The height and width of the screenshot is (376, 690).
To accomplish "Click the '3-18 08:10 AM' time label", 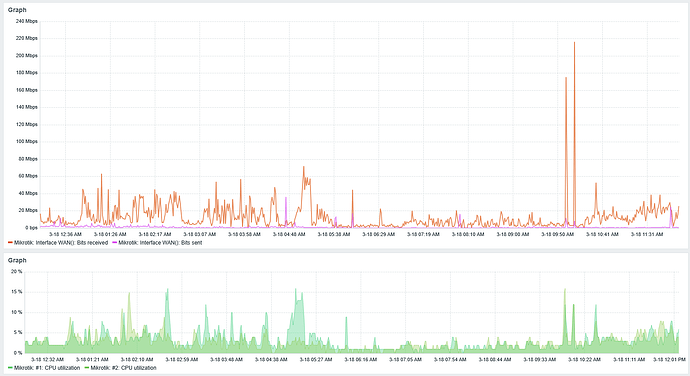I will coord(468,234).
